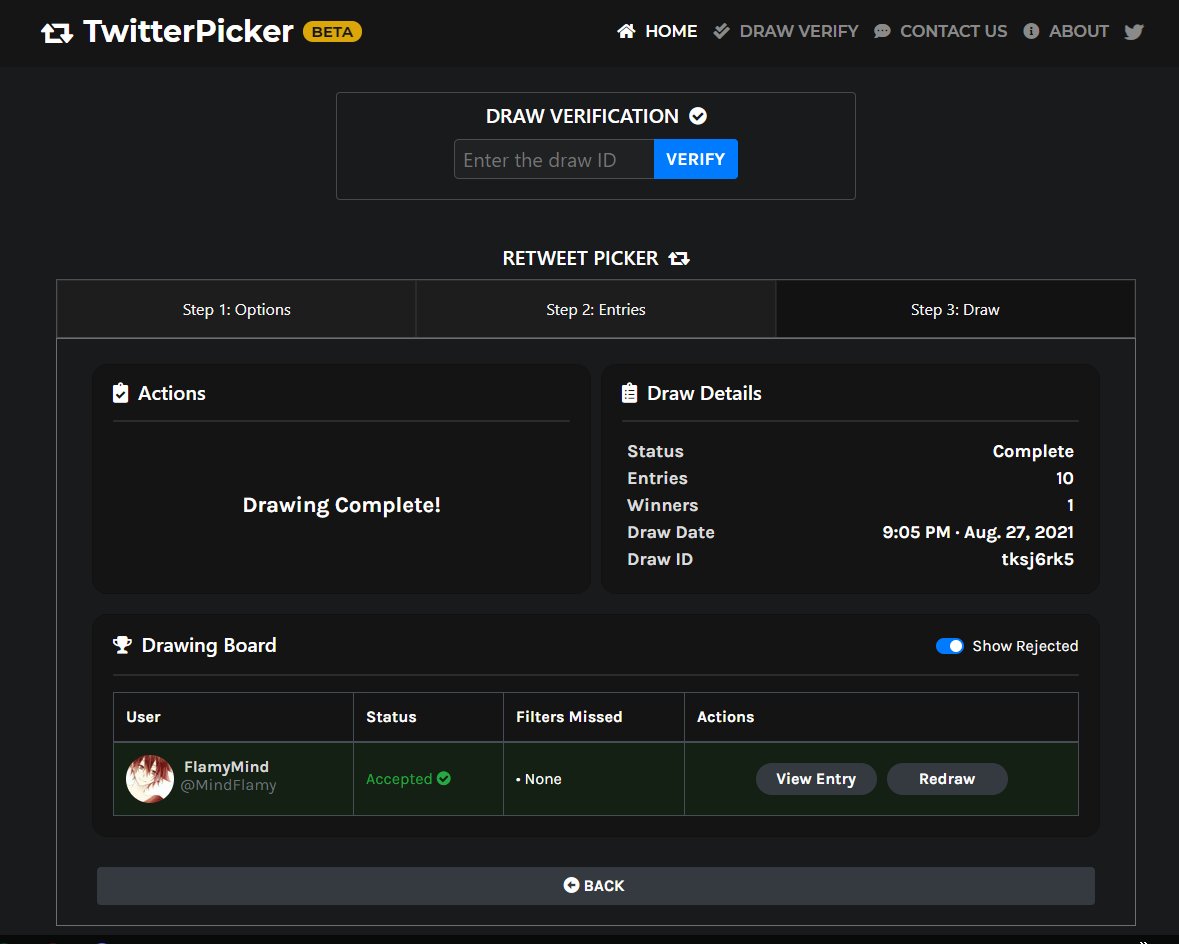This screenshot has width=1179, height=944.
Task: Click the Draw Verification checkmark badge icon
Action: coord(698,116)
